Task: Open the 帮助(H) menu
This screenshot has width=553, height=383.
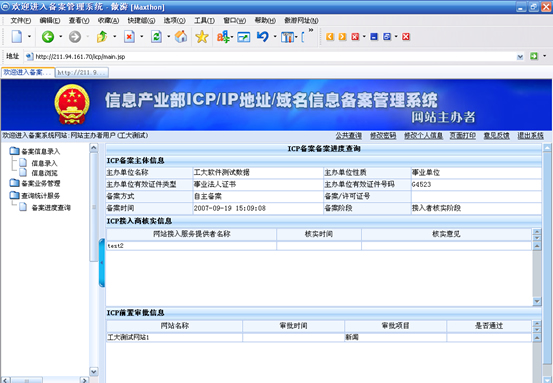Action: tap(265, 20)
